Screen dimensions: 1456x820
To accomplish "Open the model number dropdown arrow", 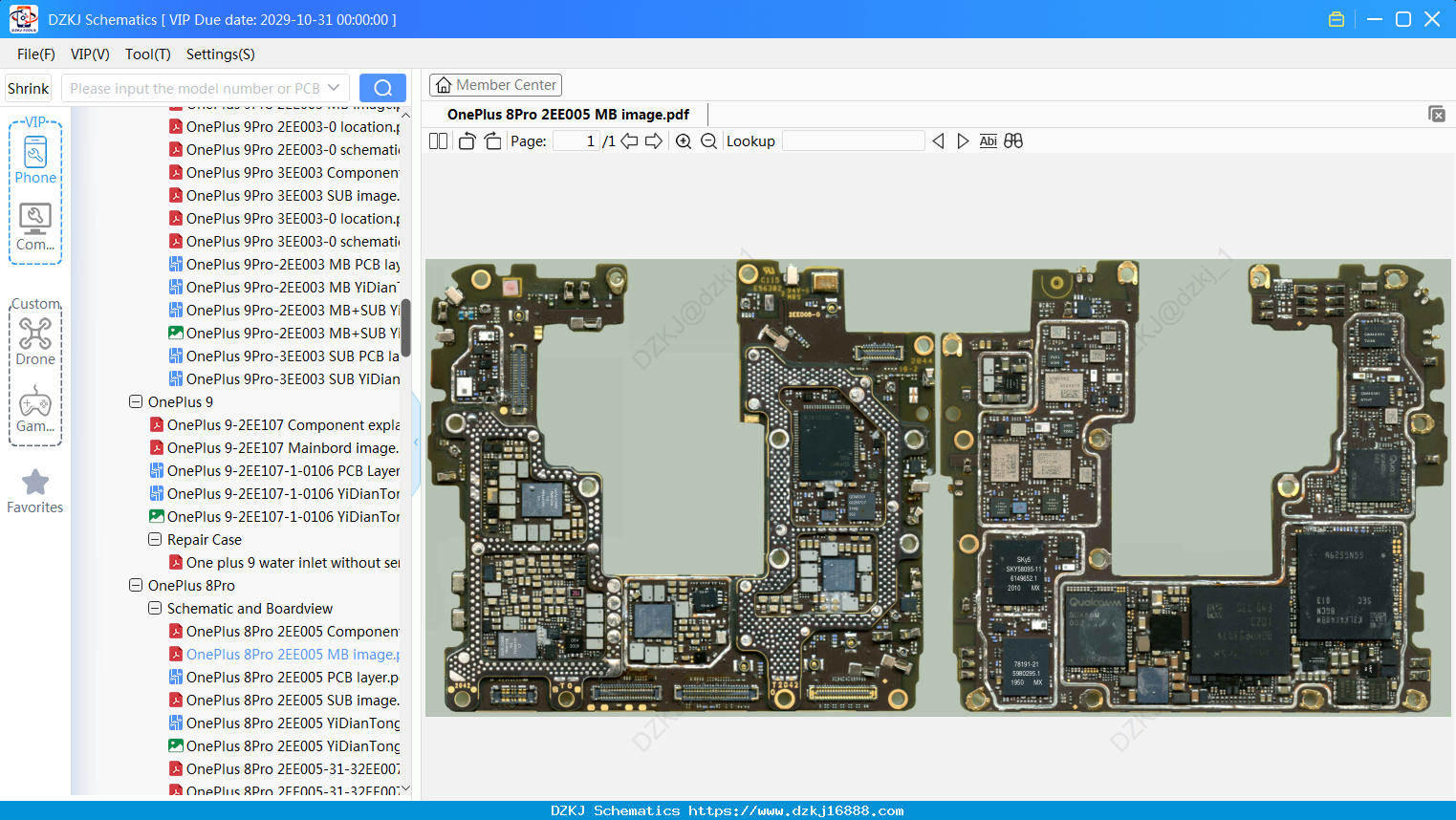I will click(334, 88).
